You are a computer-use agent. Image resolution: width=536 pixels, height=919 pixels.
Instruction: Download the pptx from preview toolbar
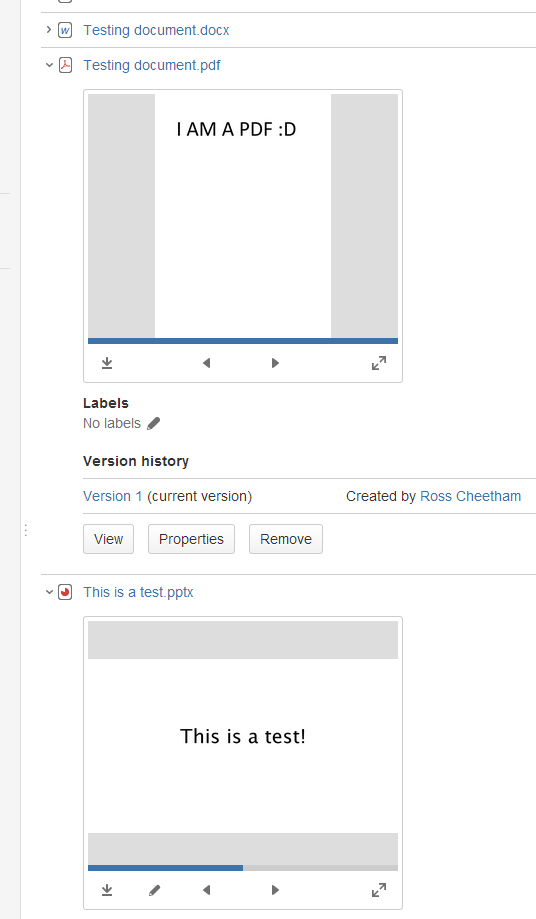(107, 890)
